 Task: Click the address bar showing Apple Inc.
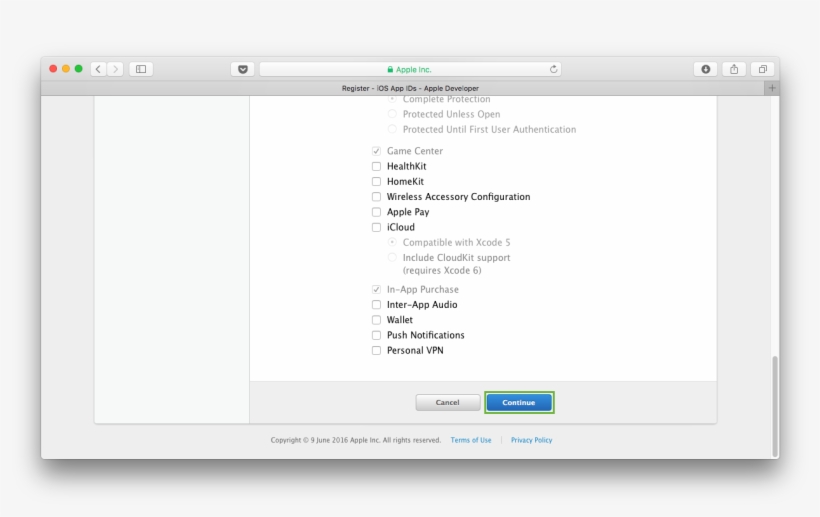click(x=410, y=69)
